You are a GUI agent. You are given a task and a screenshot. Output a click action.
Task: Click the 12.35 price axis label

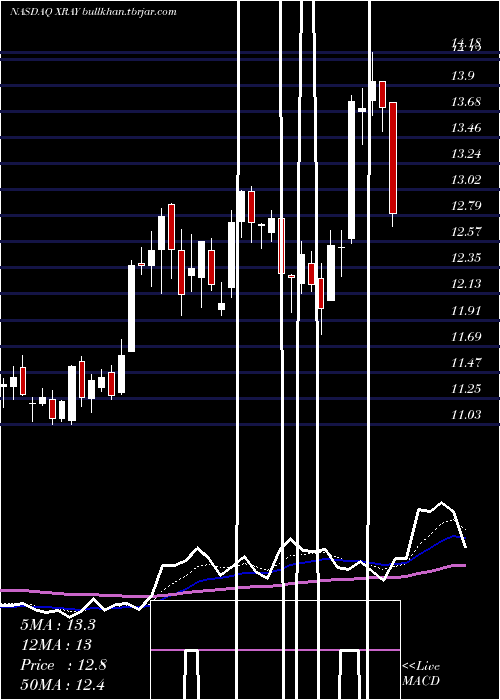[466, 258]
